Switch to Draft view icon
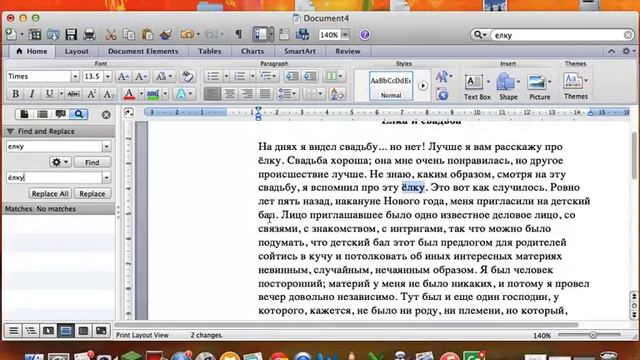Image resolution: width=640 pixels, height=360 pixels. coord(13,330)
